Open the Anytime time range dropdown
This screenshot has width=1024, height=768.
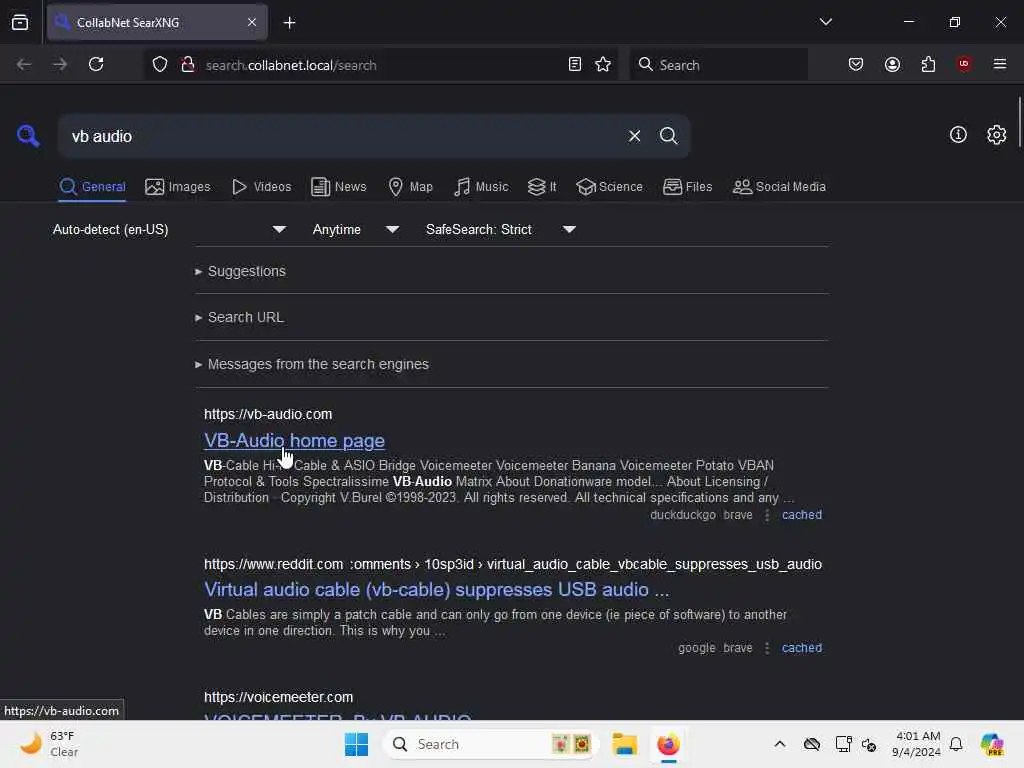pyautogui.click(x=355, y=230)
